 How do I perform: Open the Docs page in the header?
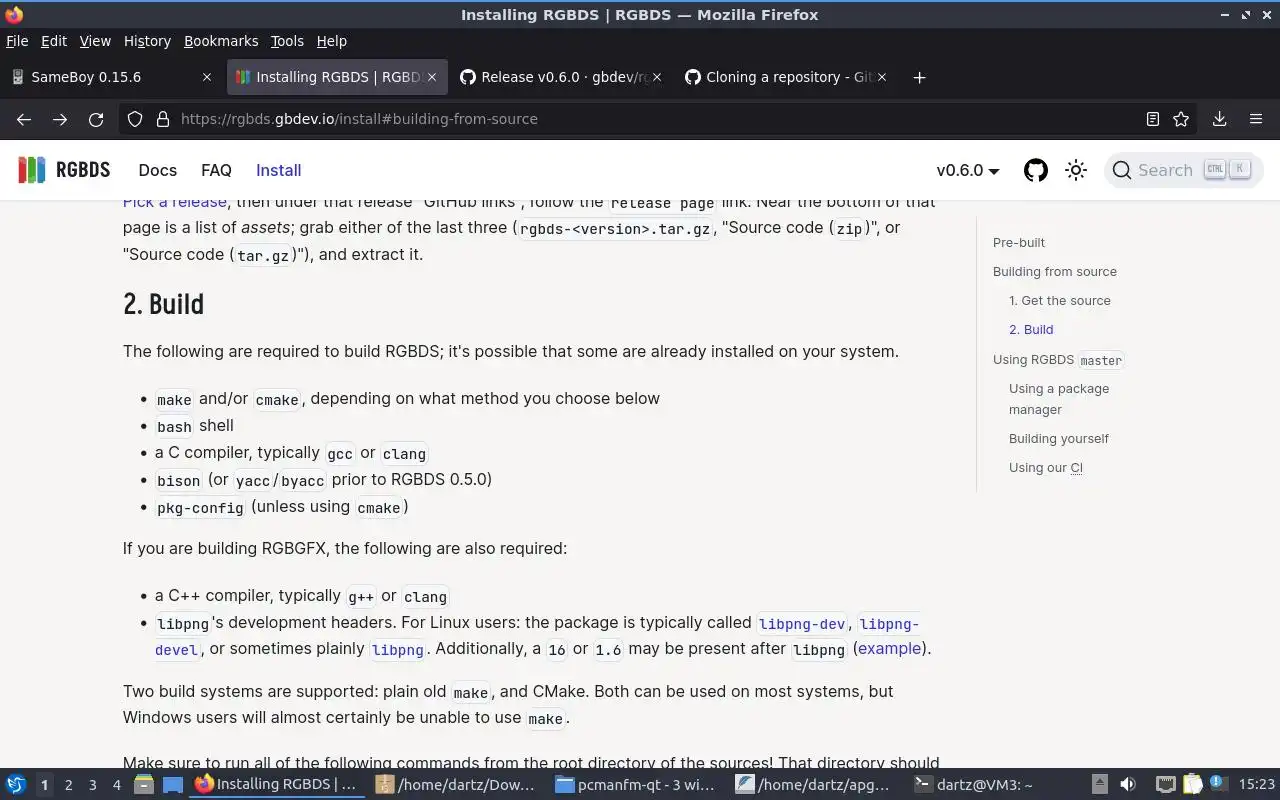tap(157, 170)
